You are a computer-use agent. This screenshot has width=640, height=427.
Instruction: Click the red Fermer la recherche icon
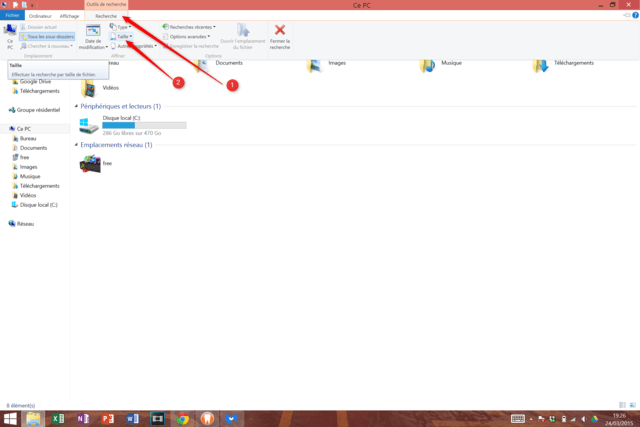(279, 32)
